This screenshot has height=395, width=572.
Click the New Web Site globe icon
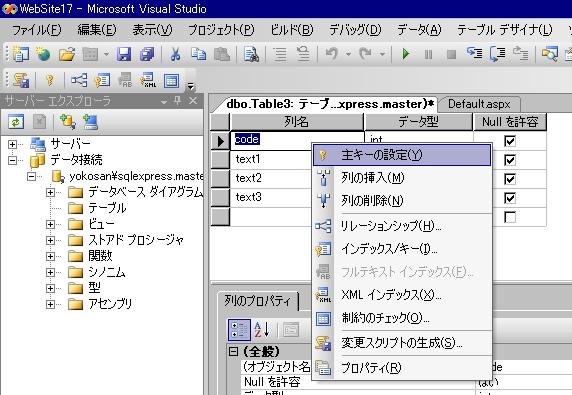coord(43,54)
